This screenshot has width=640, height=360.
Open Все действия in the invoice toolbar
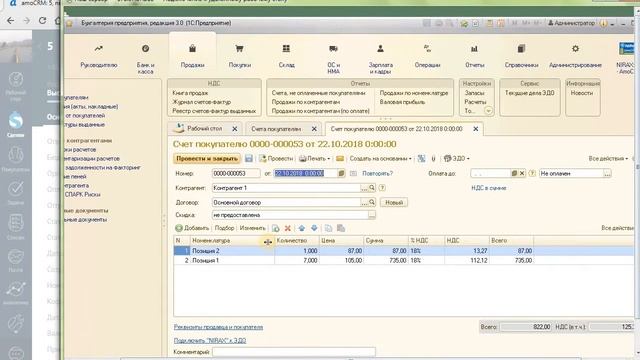click(608, 158)
